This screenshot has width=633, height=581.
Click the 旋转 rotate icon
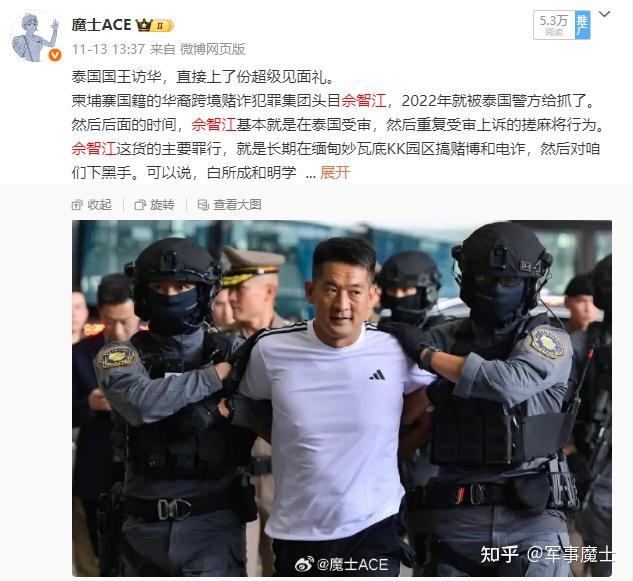pos(140,205)
